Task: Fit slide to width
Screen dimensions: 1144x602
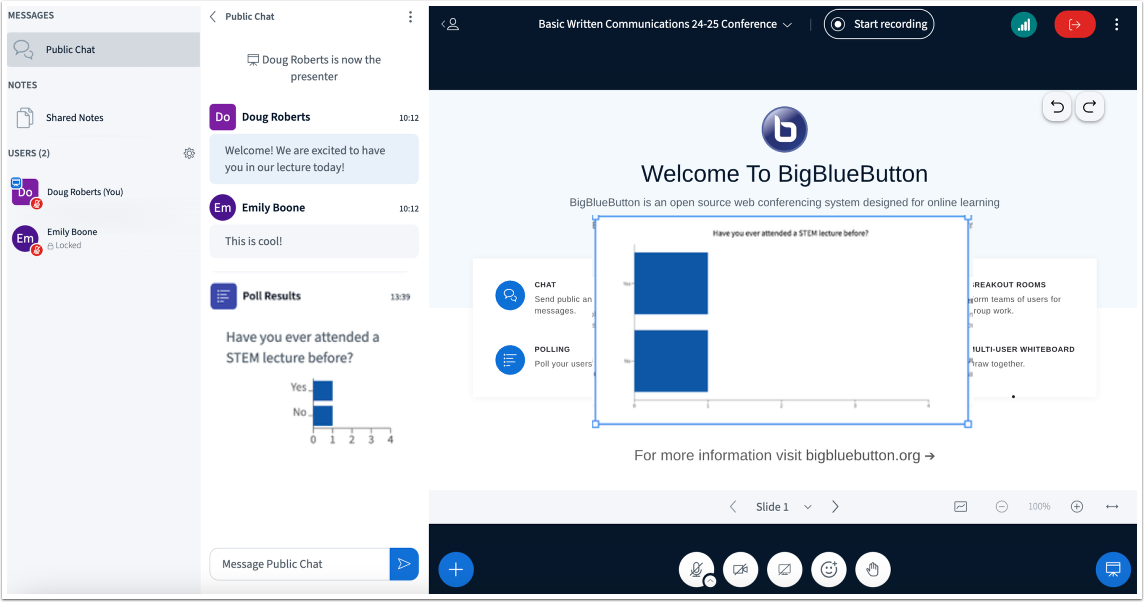Action: click(x=1112, y=506)
